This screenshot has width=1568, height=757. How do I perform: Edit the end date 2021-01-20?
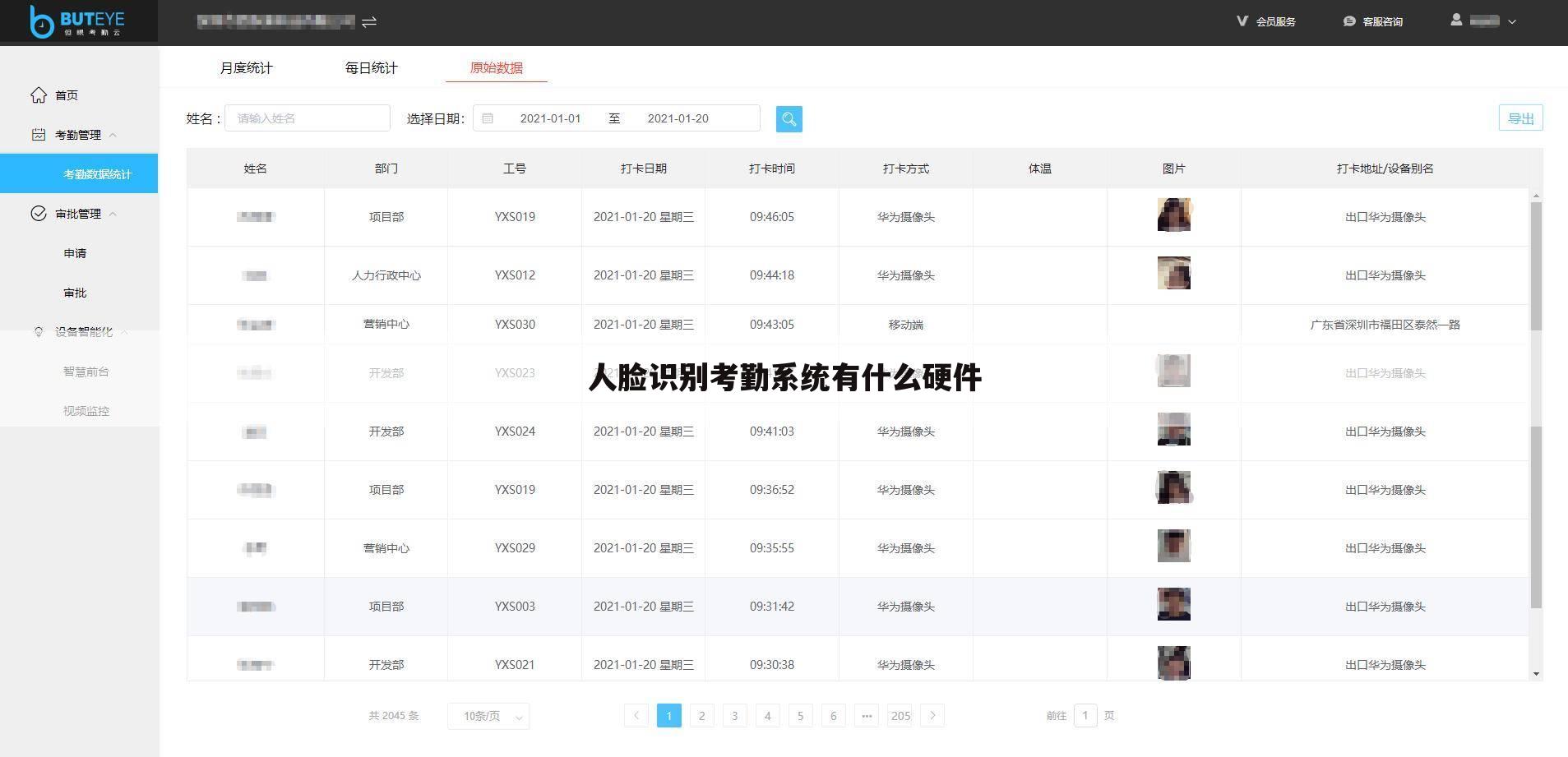click(678, 118)
